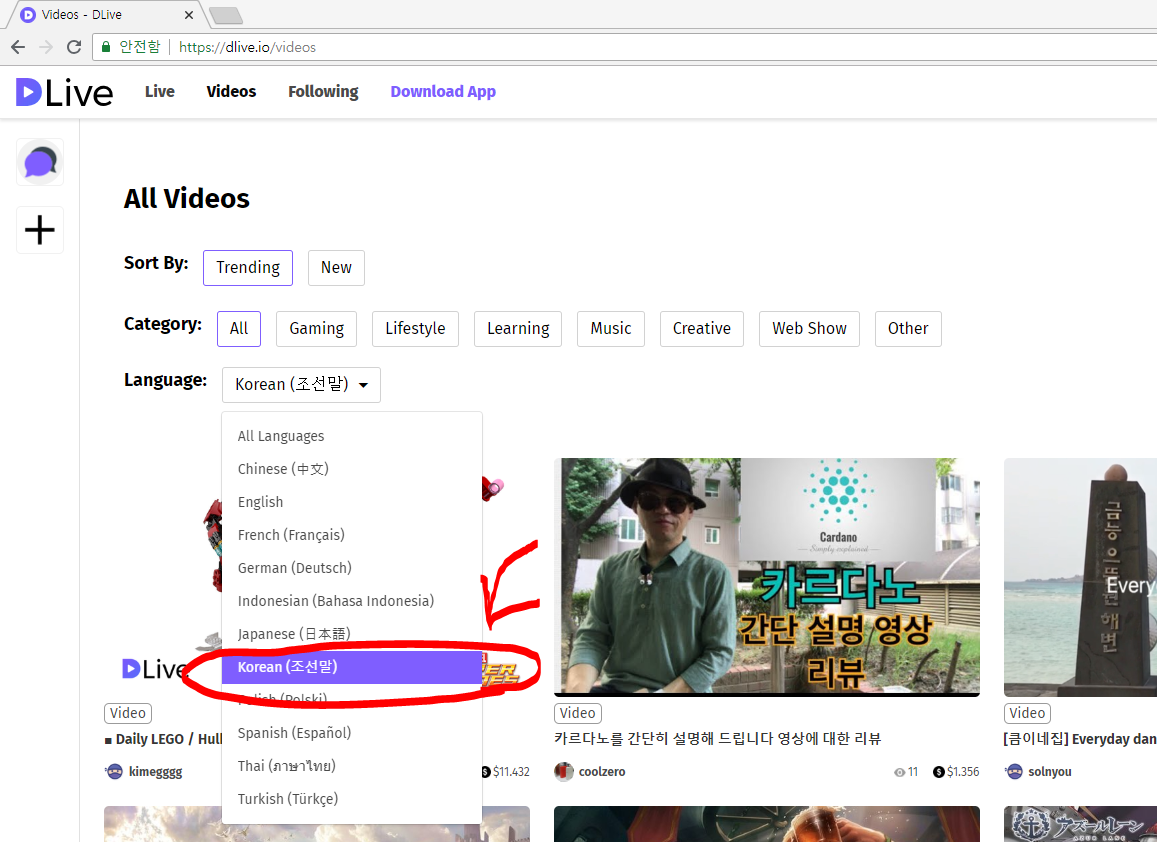This screenshot has height=842, width=1157.
Task: Filter by the Lifestyle category
Action: 415,329
